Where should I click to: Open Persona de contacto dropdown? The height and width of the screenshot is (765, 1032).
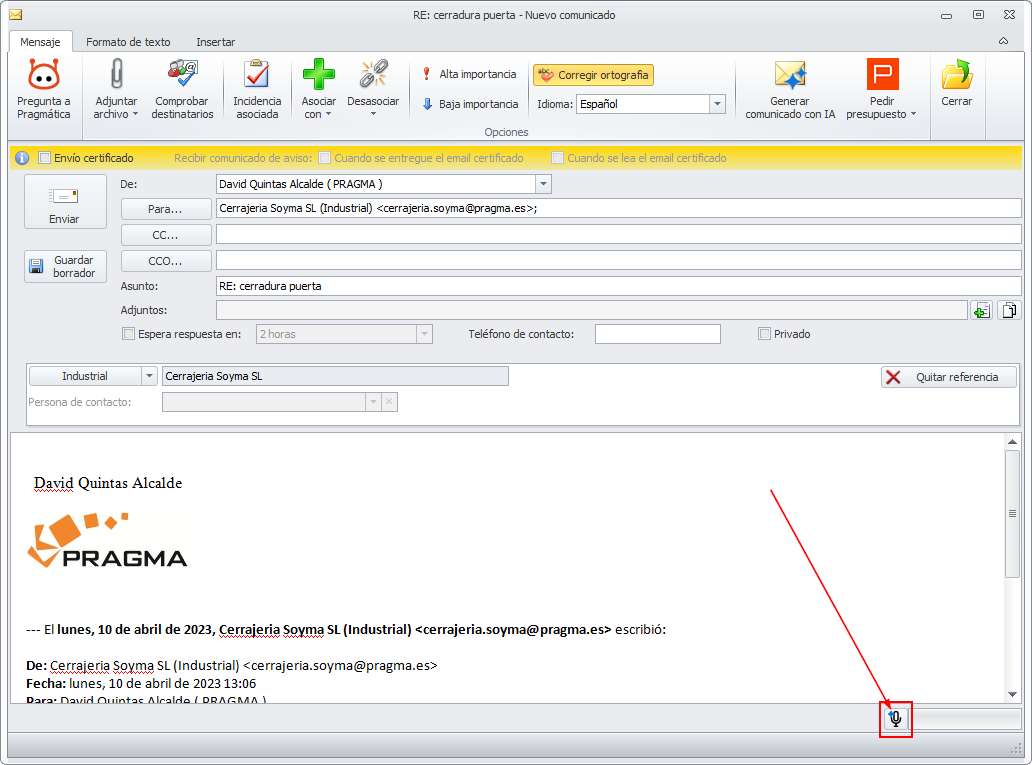click(373, 402)
